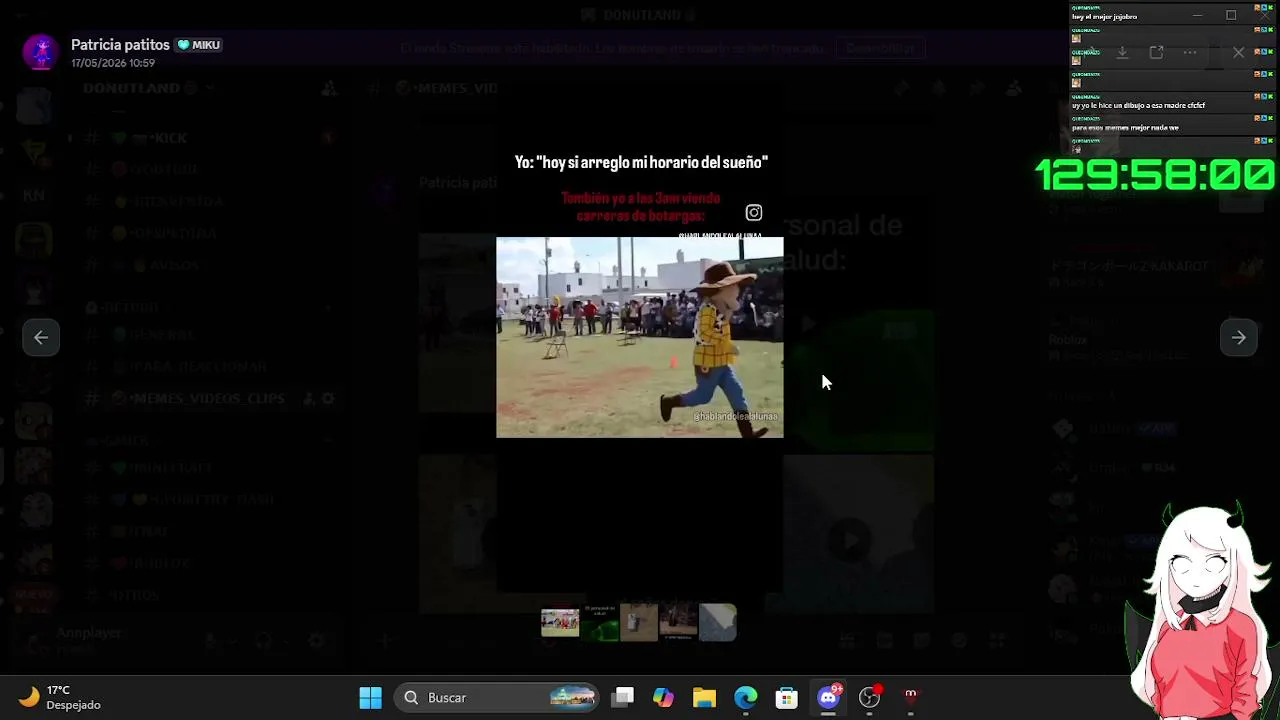
Task: Open the media in browser from viewer toolbar
Action: tap(1156, 52)
